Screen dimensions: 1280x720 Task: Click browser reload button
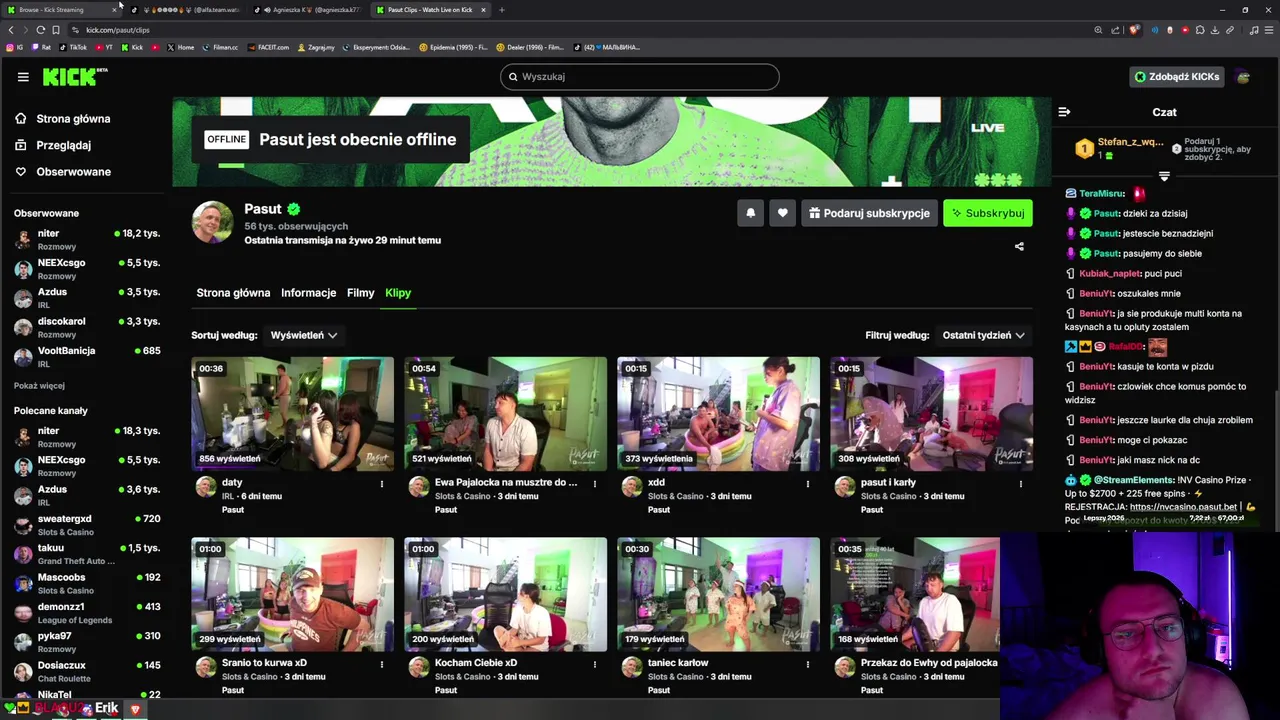[x=40, y=30]
